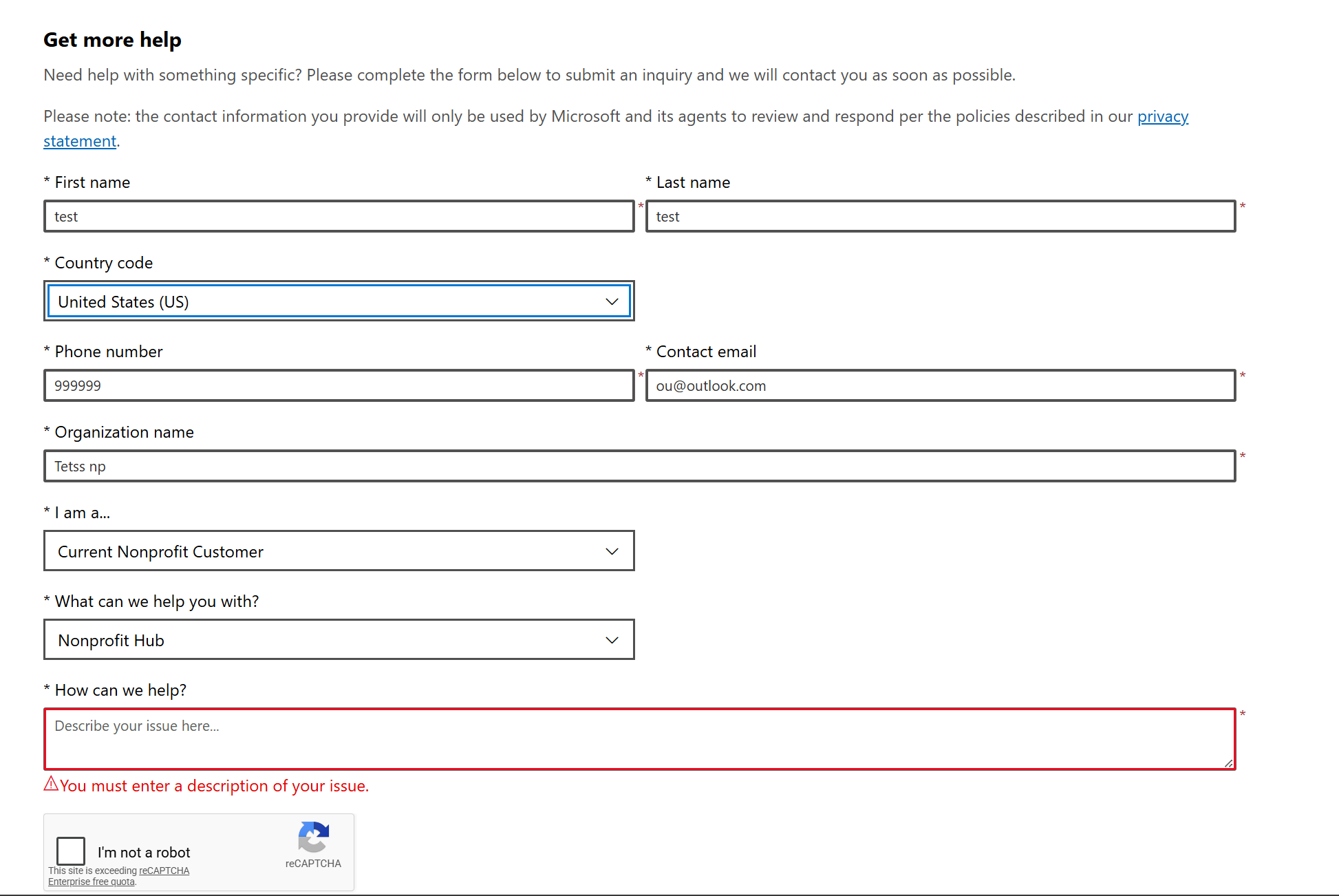This screenshot has height=896, width=1339.
Task: Open the privacy statement link
Action: (1162, 116)
